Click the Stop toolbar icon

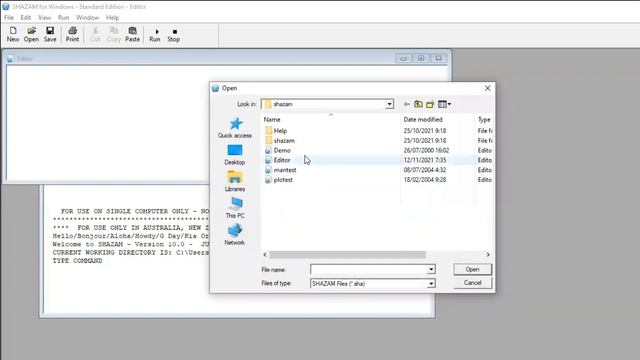tap(173, 35)
